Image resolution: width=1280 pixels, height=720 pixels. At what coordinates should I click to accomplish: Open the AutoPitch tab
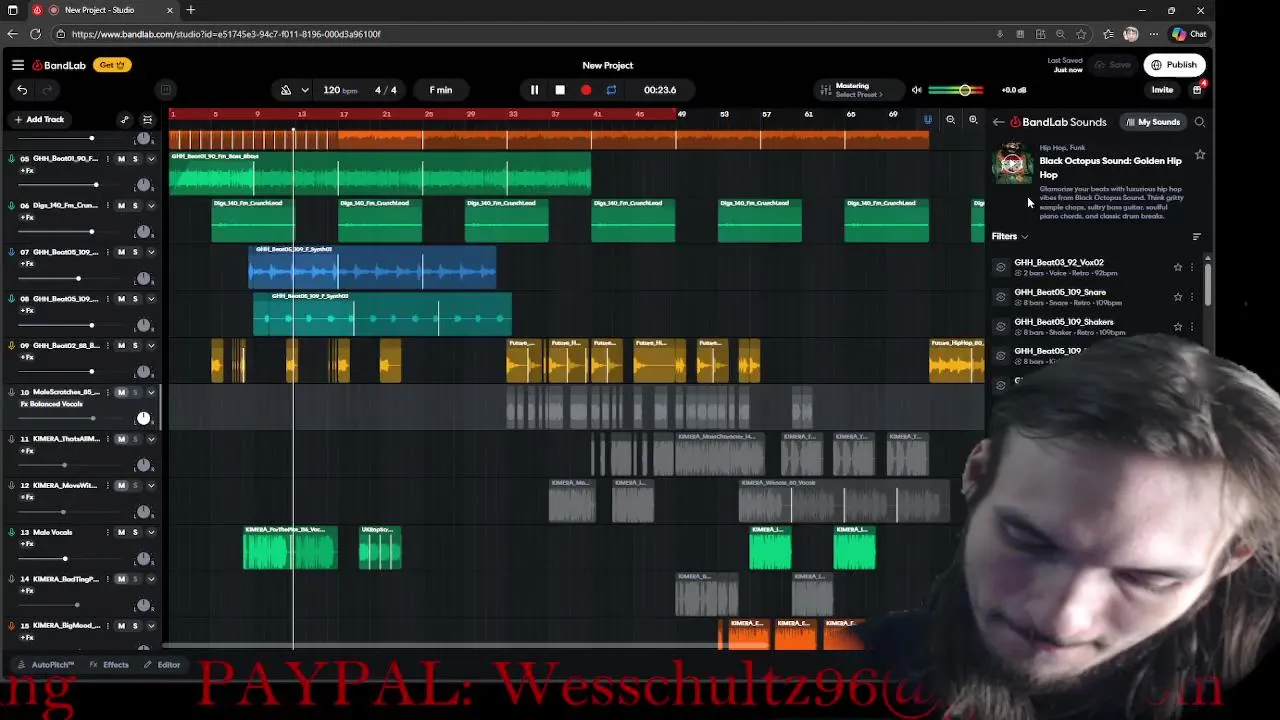pyautogui.click(x=46, y=665)
